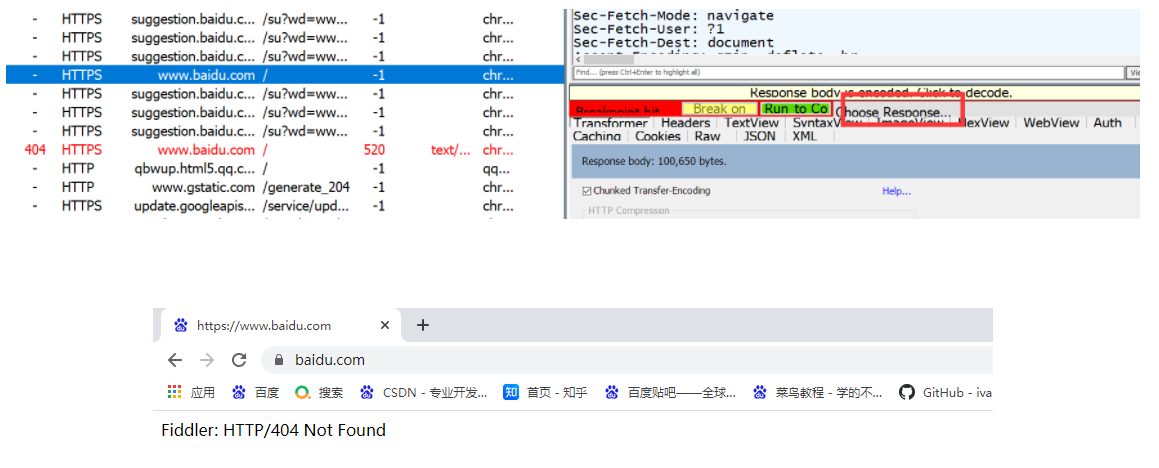Select the qbwup.html5.qq.c... session row
Viewport: 1159px width, 468px height.
pyautogui.click(x=285, y=169)
